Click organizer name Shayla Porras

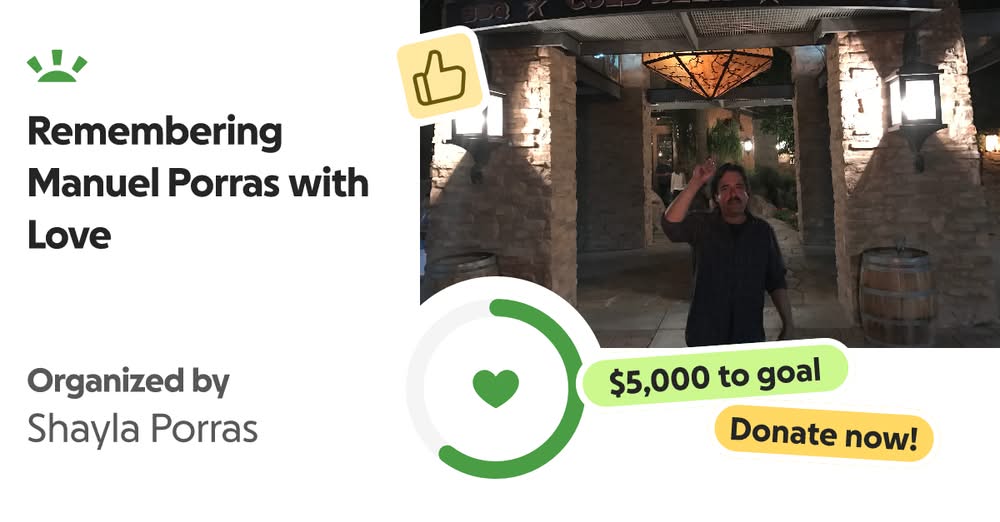[142, 429]
